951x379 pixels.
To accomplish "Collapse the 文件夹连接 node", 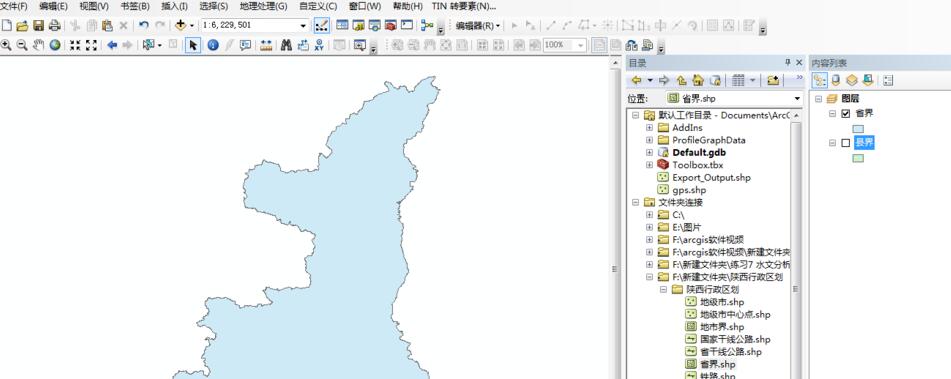I will point(636,202).
